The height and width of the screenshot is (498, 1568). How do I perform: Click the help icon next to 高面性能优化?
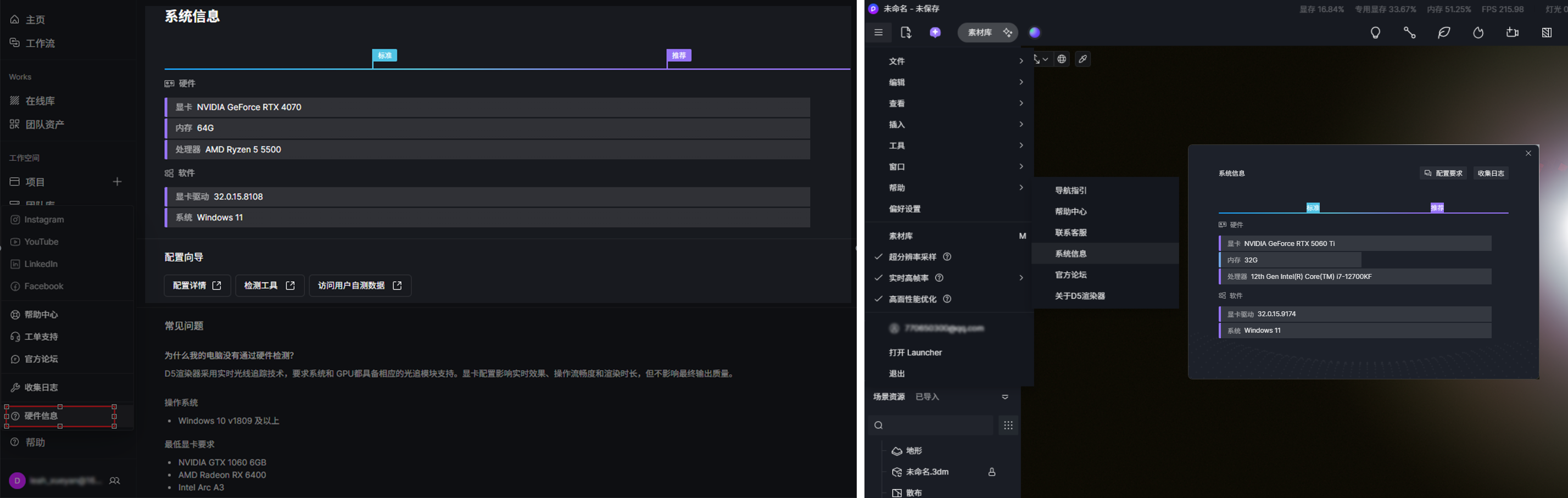click(x=947, y=299)
